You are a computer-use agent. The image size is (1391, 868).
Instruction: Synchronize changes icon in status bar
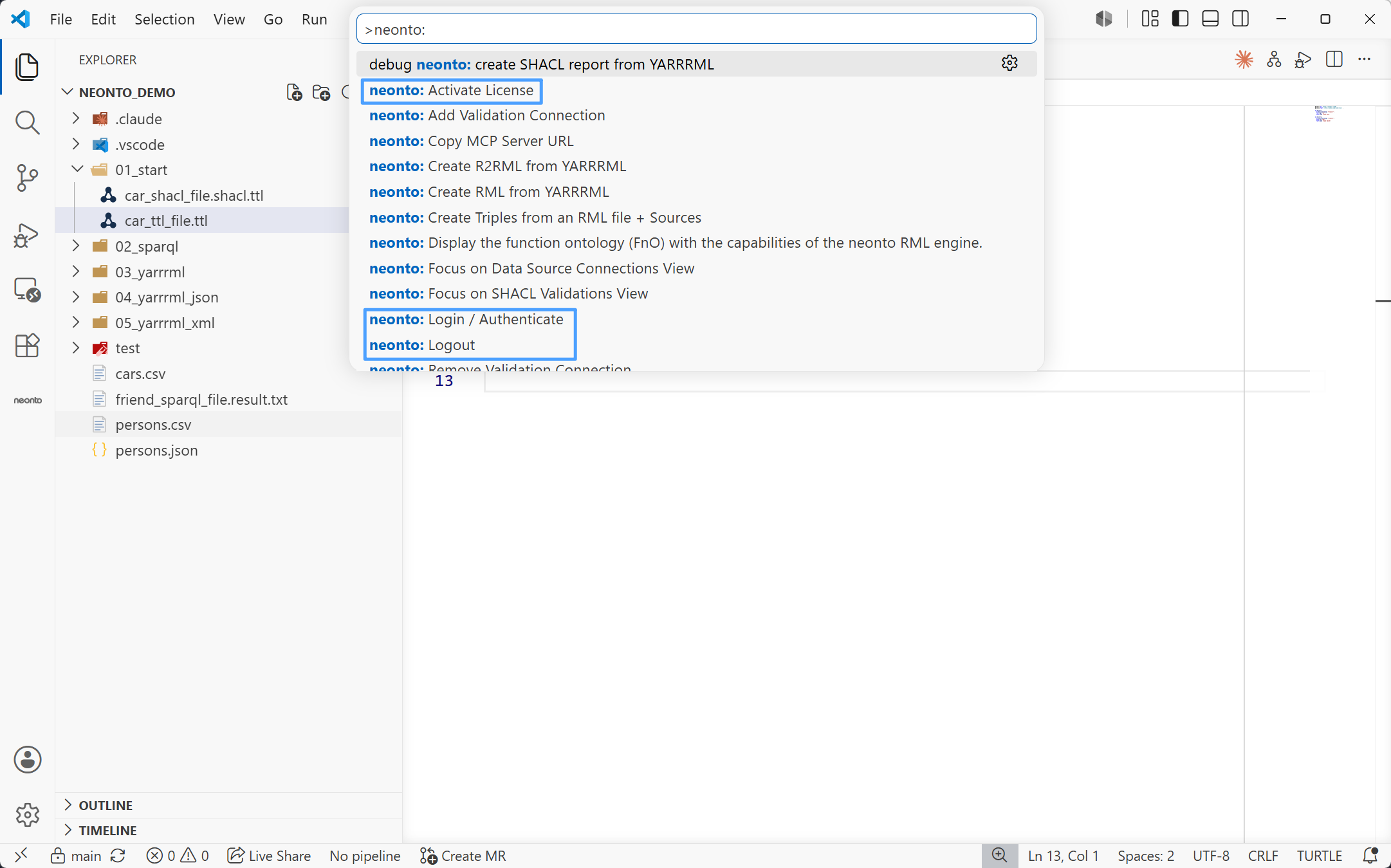[x=118, y=855]
